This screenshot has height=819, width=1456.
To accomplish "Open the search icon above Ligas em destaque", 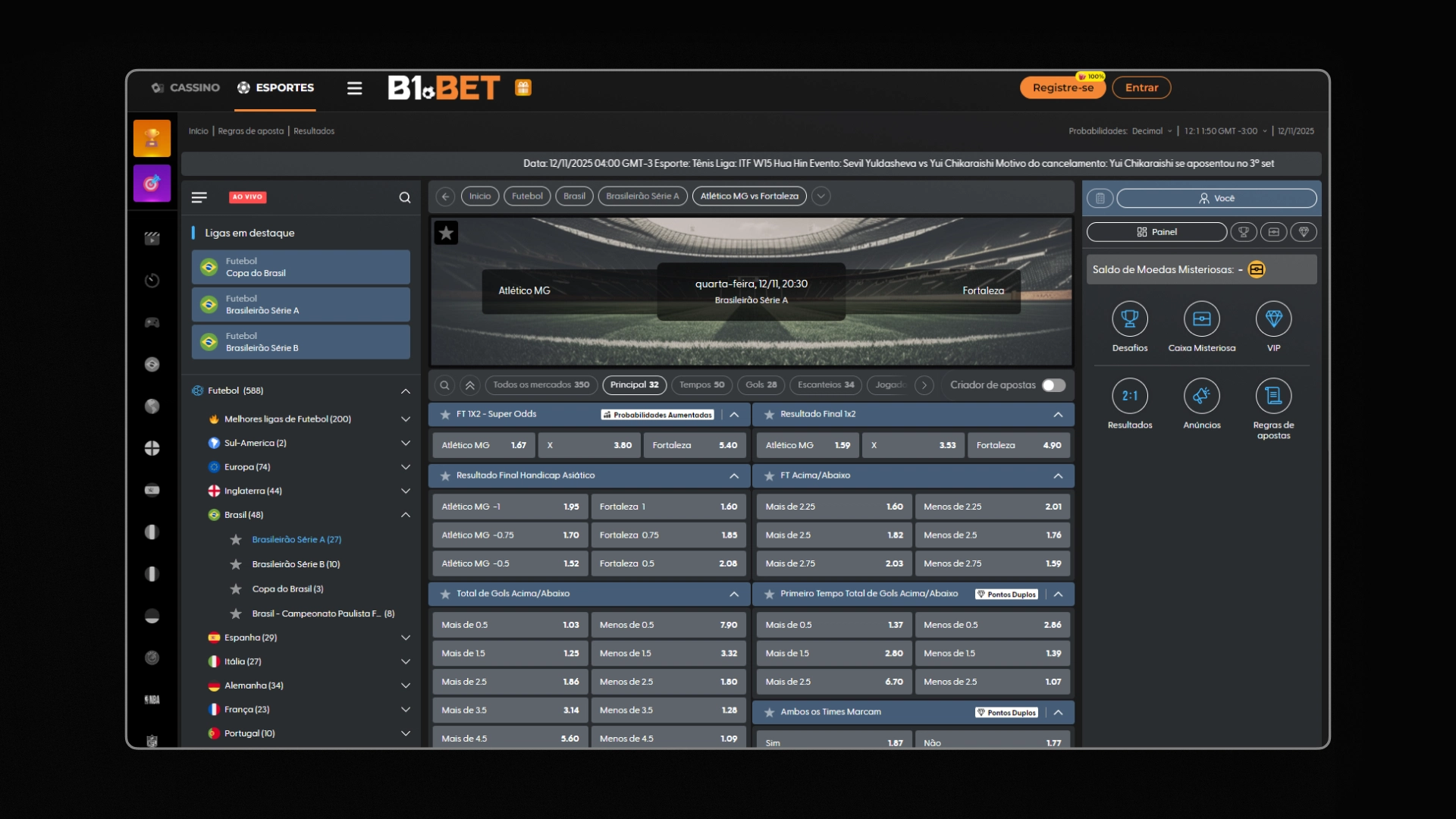I will click(x=404, y=197).
